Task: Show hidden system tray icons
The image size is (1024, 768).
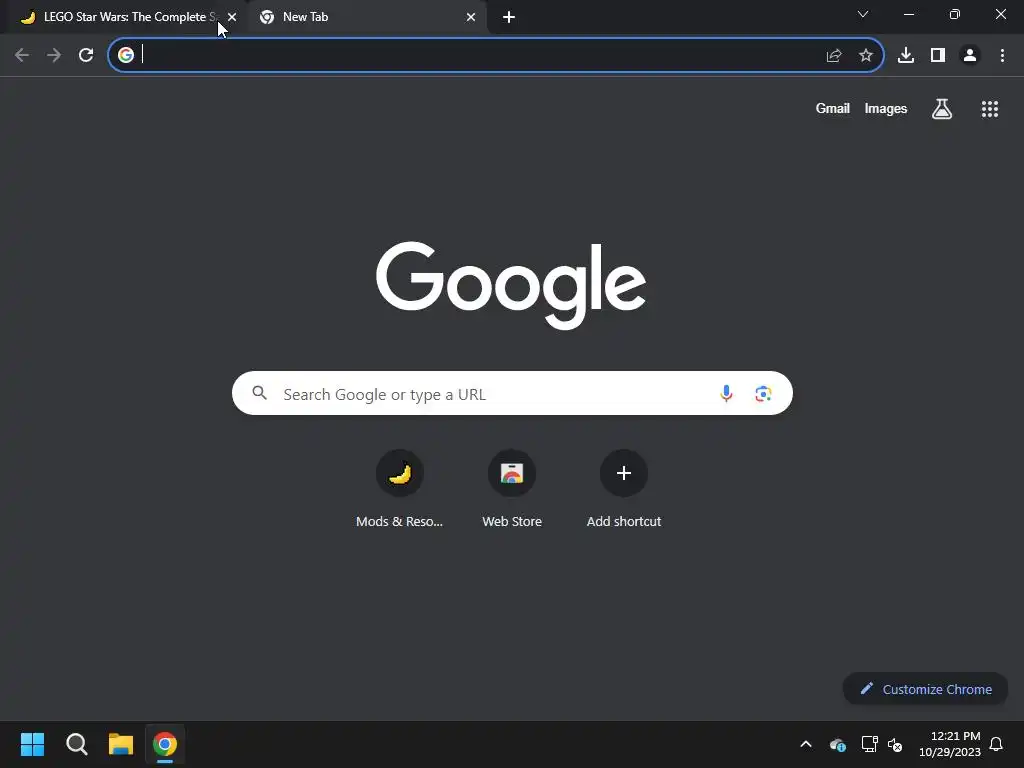Action: pyautogui.click(x=806, y=744)
